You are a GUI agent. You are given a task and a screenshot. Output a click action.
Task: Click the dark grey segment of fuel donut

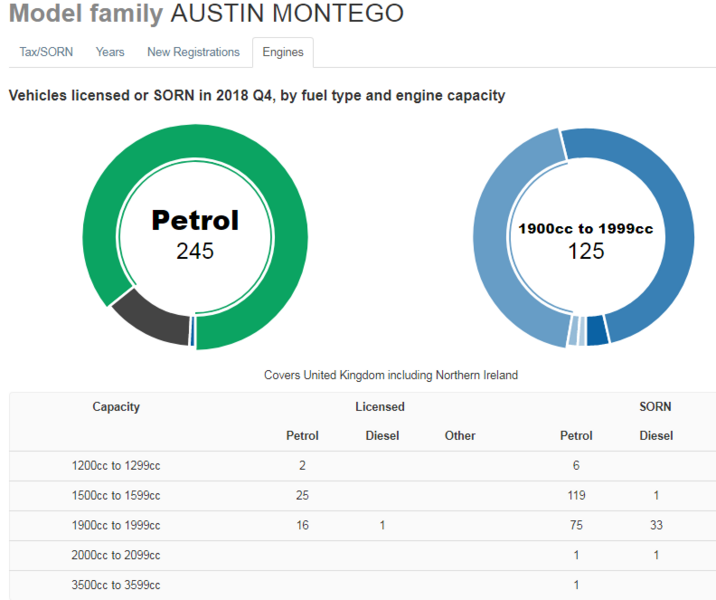pos(153,320)
